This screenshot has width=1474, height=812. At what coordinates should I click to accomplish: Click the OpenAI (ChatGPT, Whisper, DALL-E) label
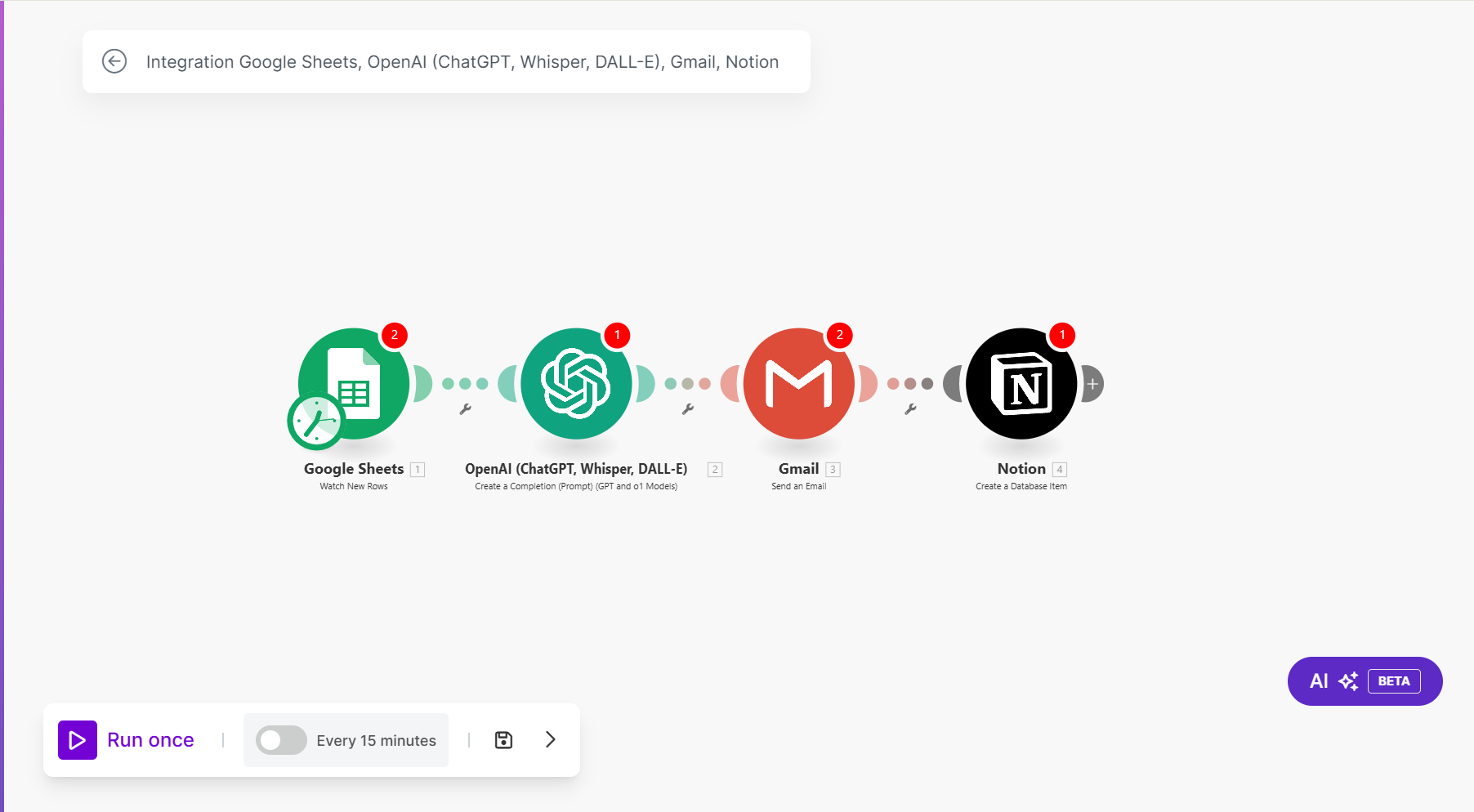(576, 469)
